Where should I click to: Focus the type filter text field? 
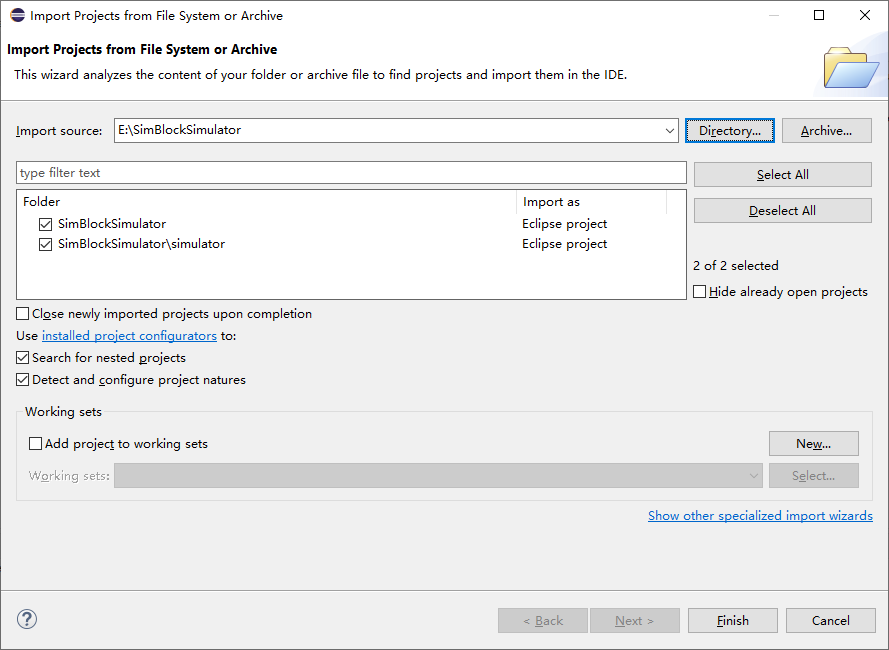point(351,173)
